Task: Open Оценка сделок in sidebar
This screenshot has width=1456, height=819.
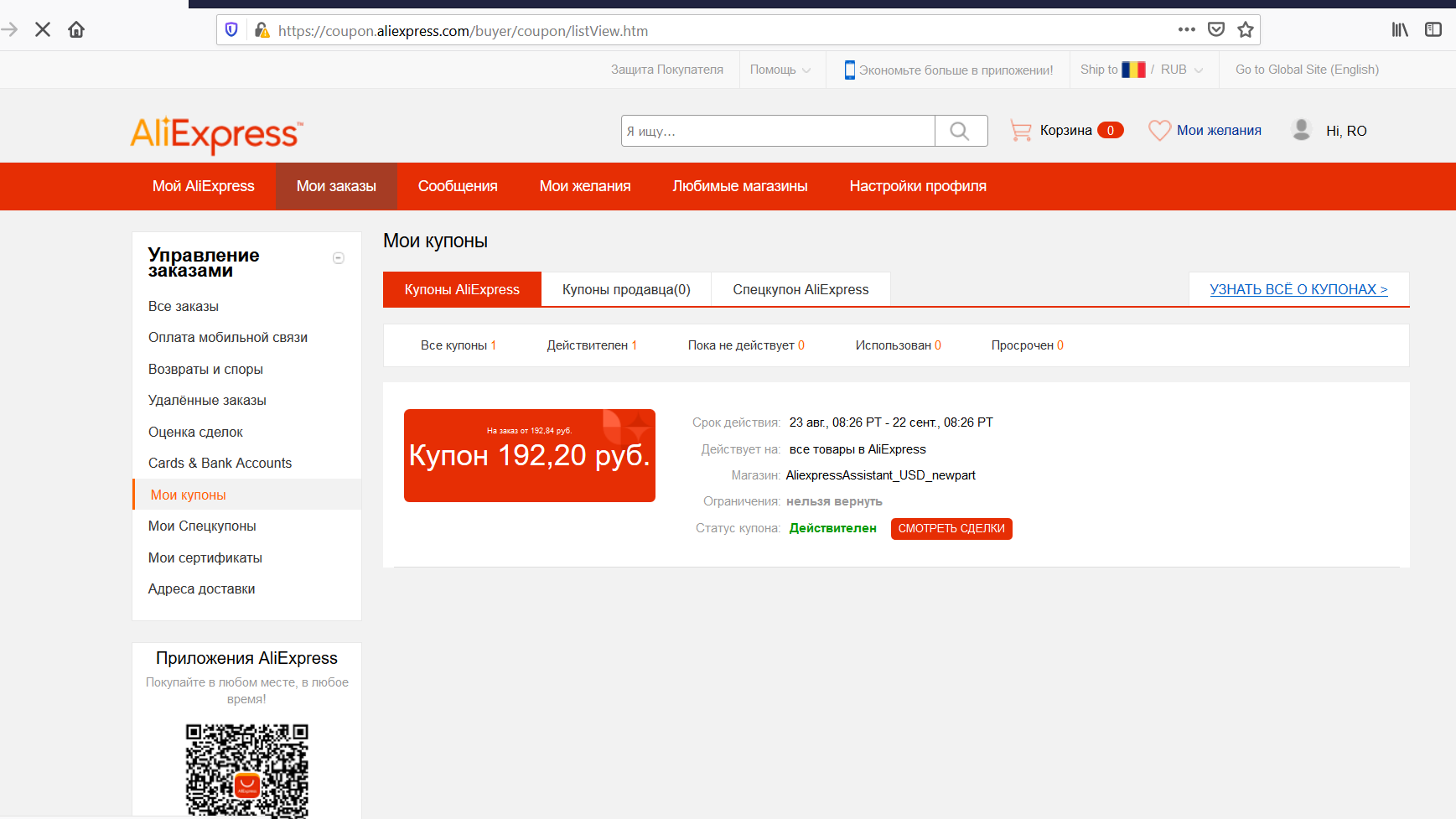Action: [x=195, y=433]
